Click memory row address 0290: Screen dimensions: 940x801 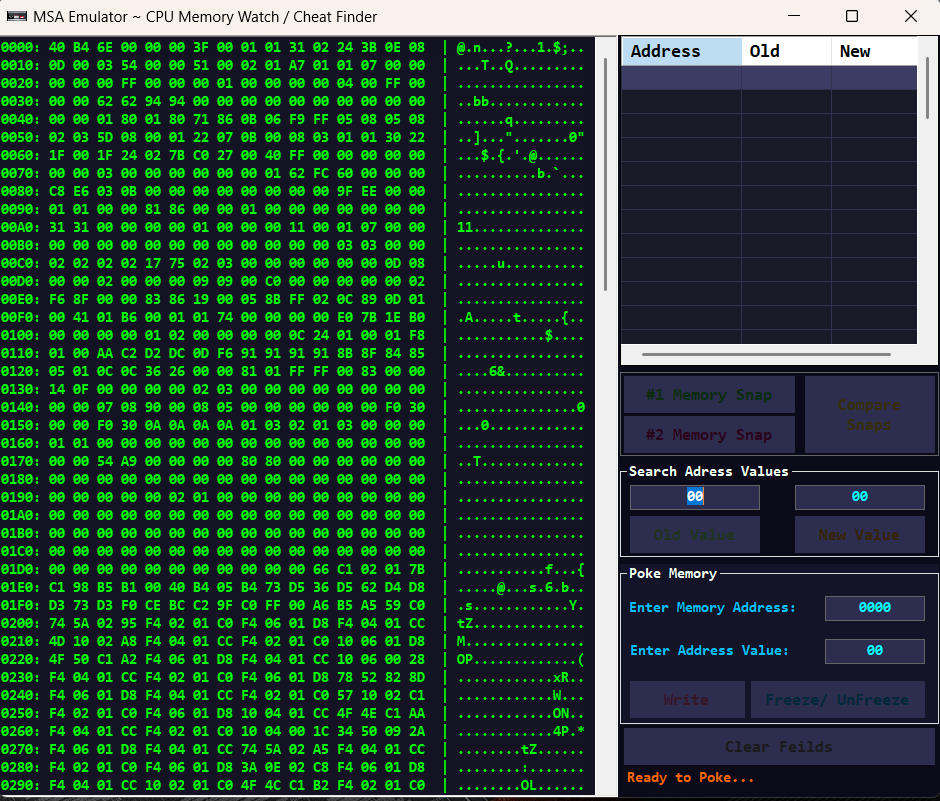point(20,785)
